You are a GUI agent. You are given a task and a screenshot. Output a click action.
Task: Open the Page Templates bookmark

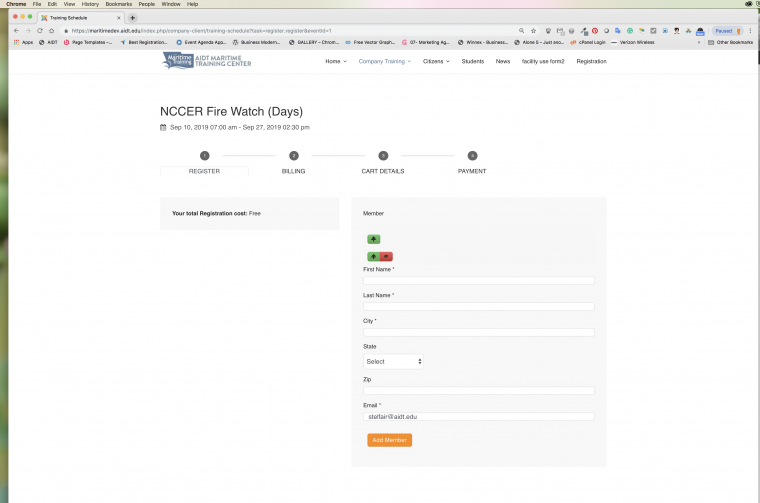(88, 42)
